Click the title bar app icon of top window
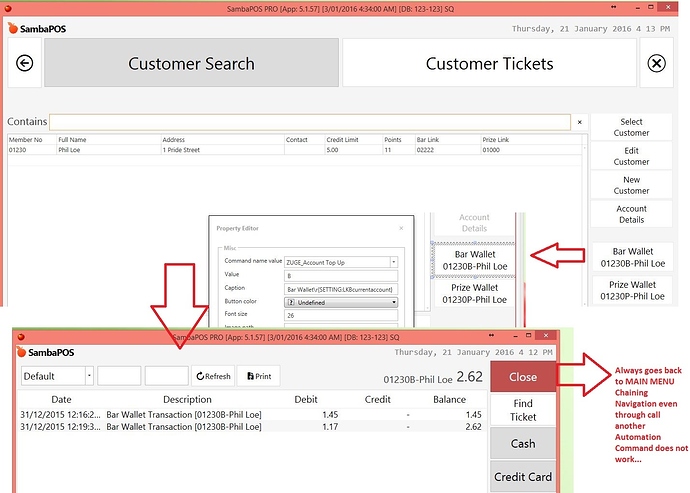The height and width of the screenshot is (493, 690). coord(8,8)
